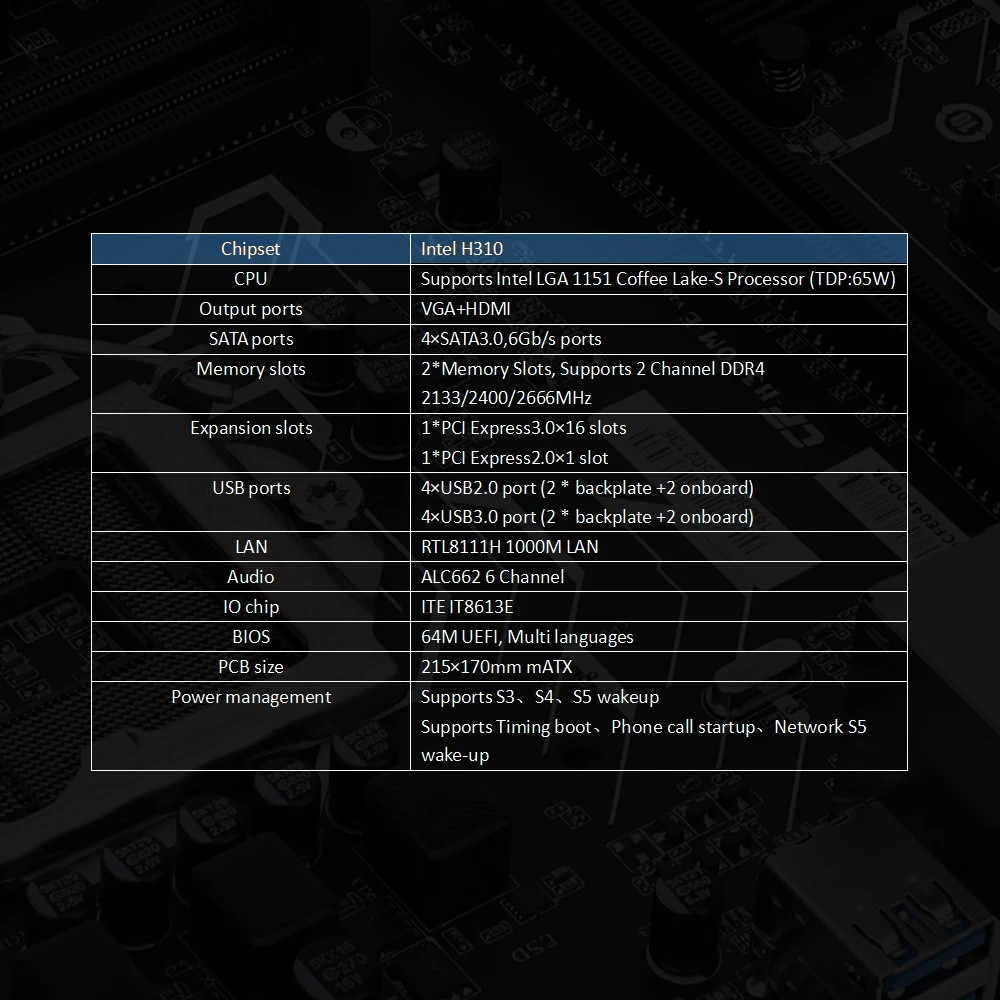Select the 'VGA+HDMI' value
Screen dimensions: 1000x1000
466,309
